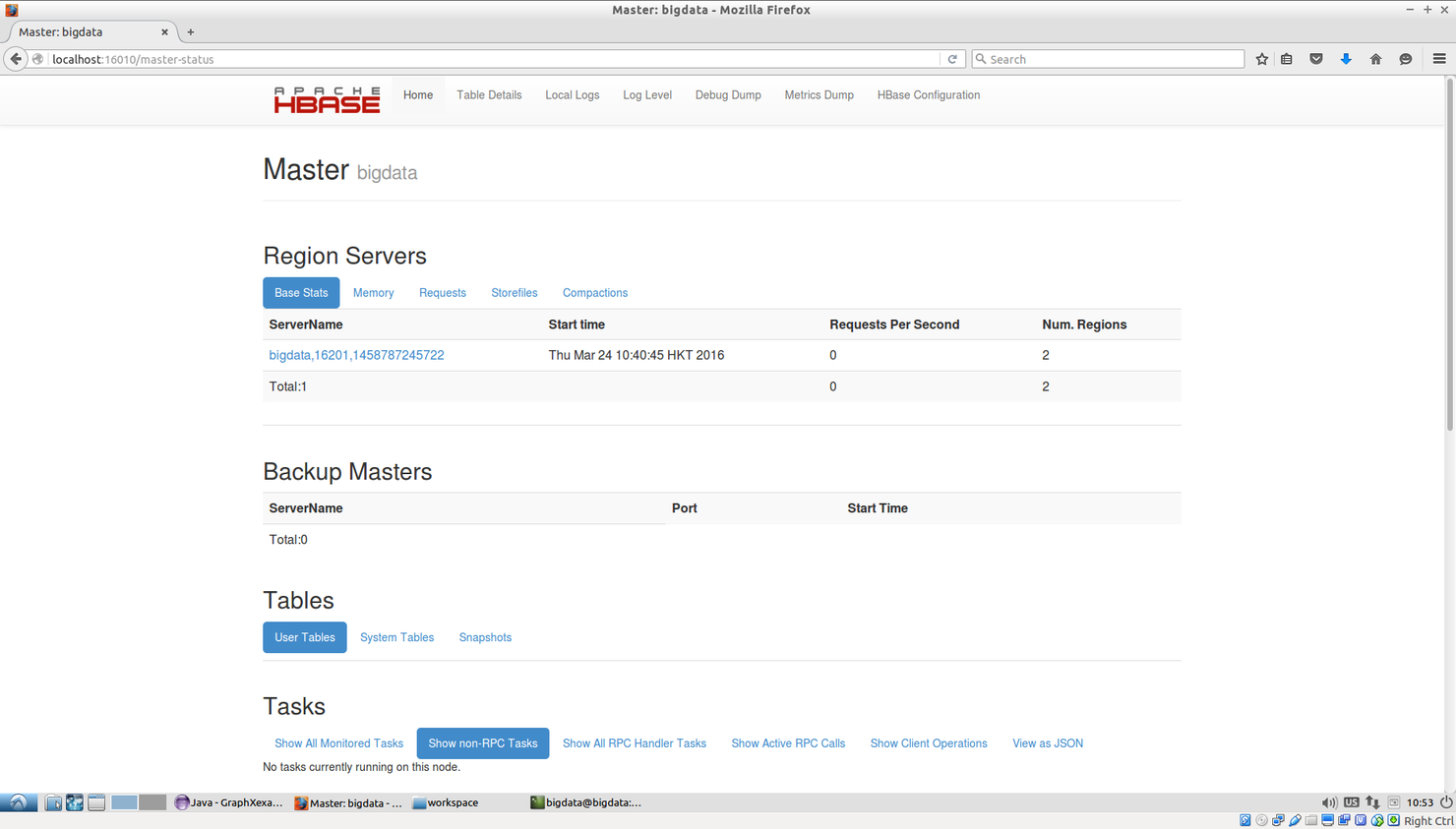Go to the Debug Dump page

[x=728, y=94]
